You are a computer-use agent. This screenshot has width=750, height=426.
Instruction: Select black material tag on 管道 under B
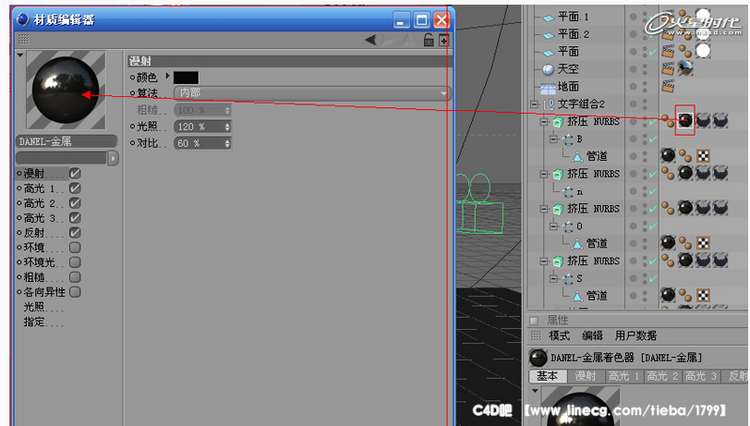[668, 155]
